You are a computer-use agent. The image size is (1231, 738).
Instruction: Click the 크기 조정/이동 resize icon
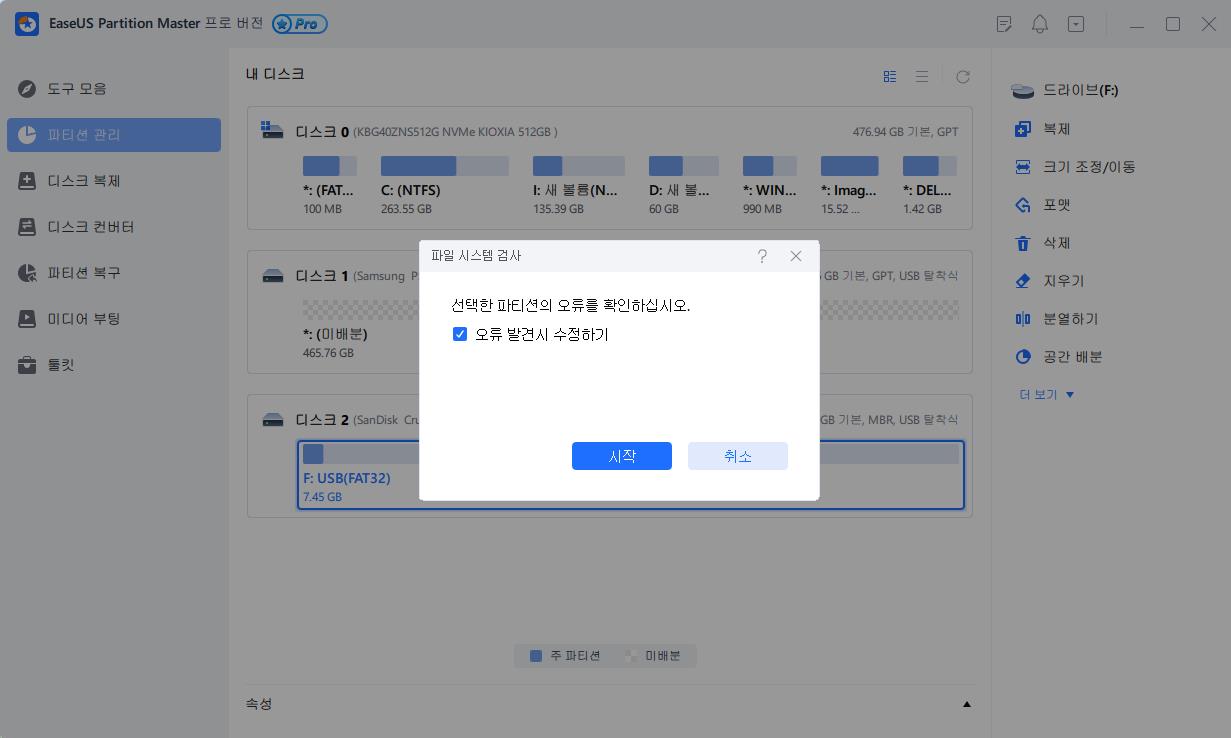(1022, 167)
